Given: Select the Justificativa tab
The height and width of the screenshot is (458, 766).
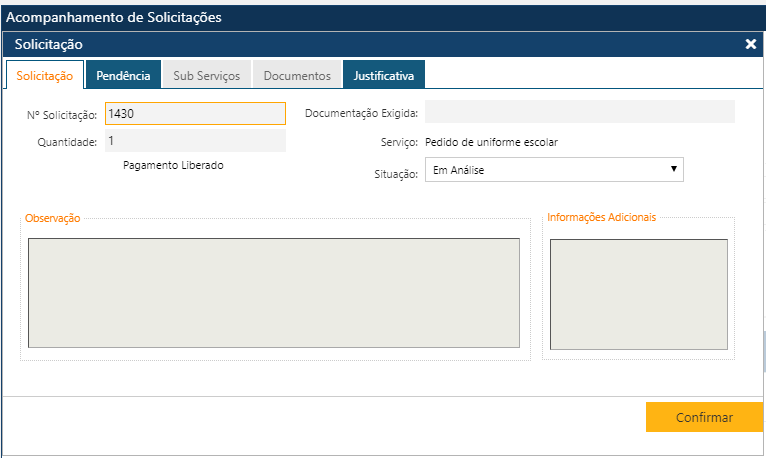Looking at the screenshot, I should (x=384, y=75).
